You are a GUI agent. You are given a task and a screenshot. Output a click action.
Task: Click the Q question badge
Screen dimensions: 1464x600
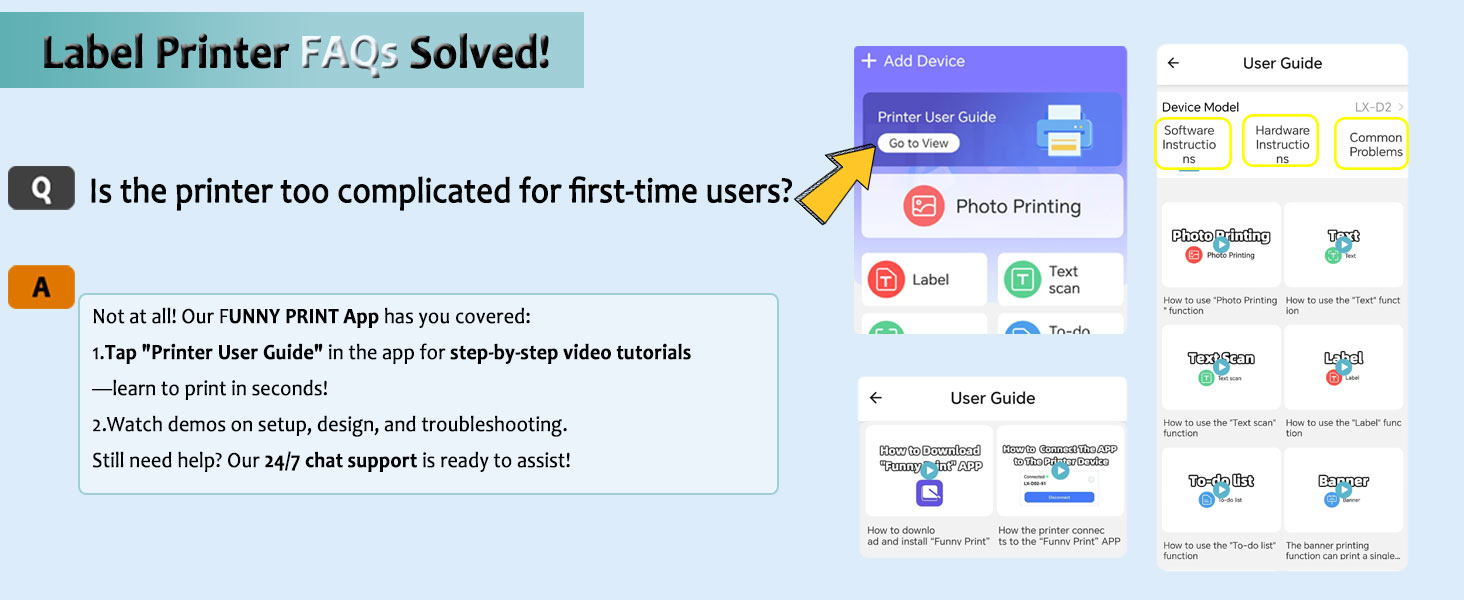tap(41, 188)
